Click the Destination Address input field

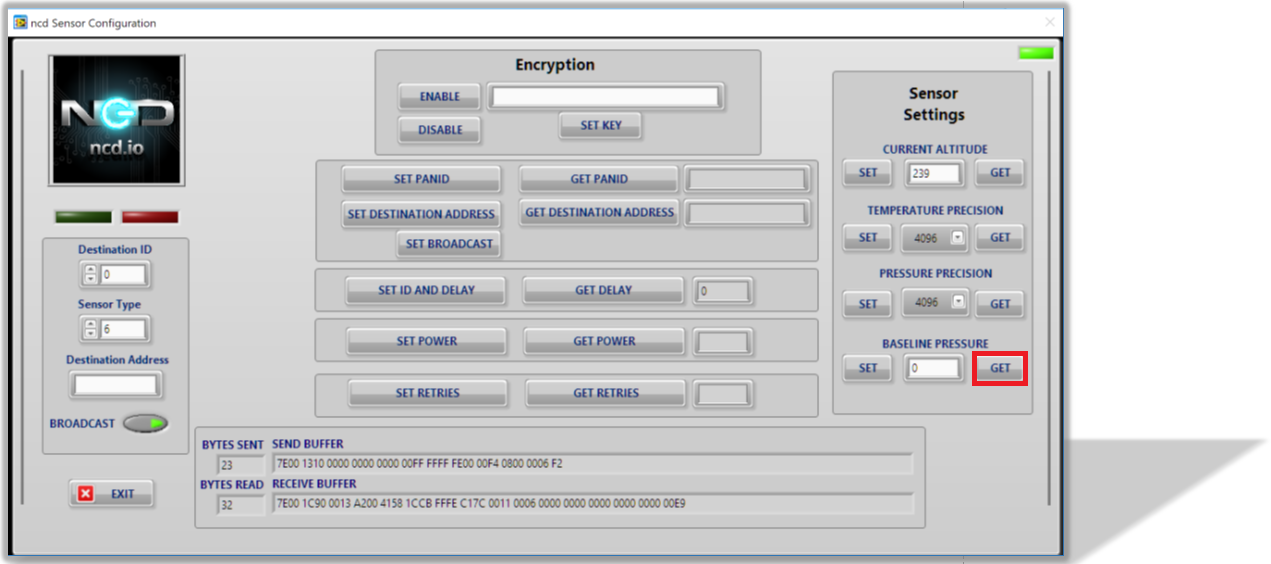[116, 385]
